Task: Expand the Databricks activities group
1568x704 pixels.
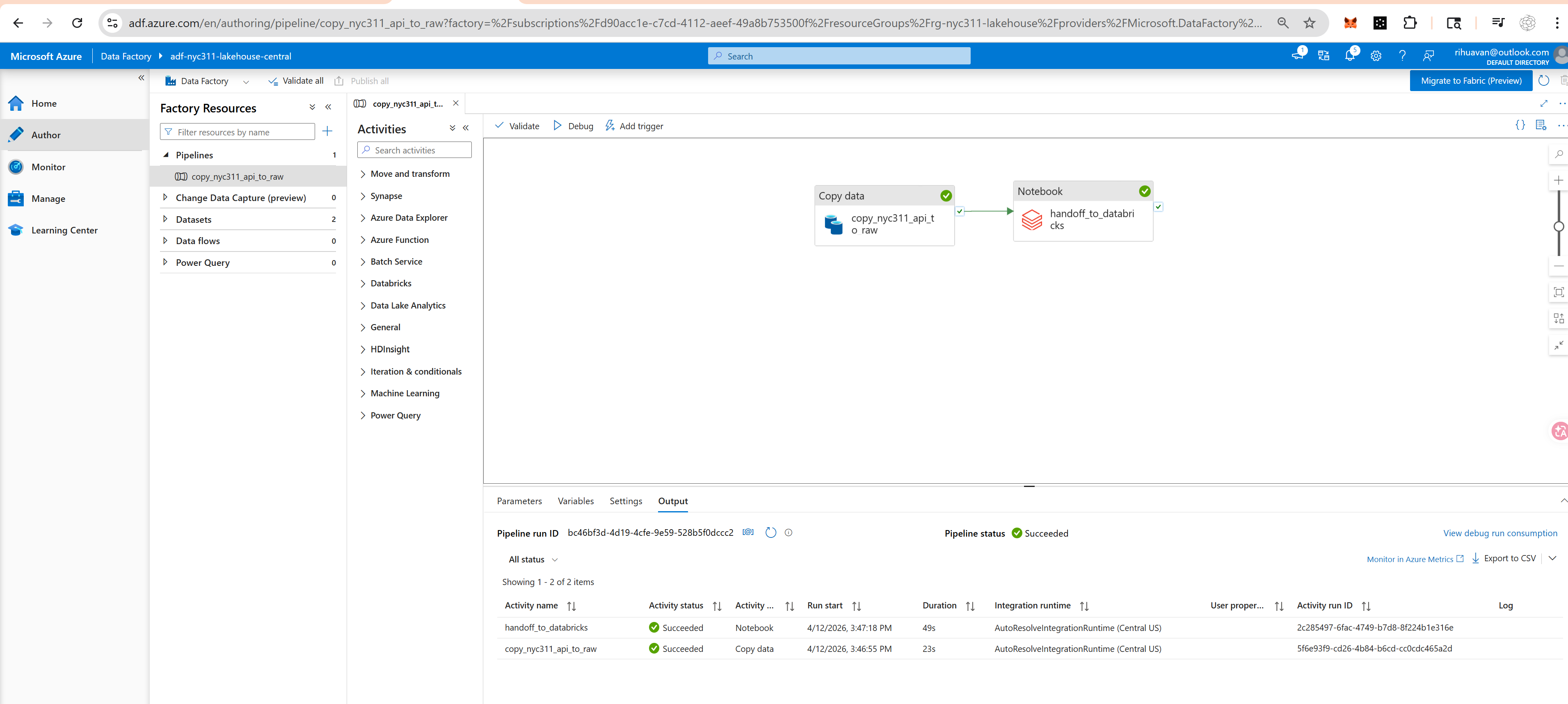Action: 363,283
